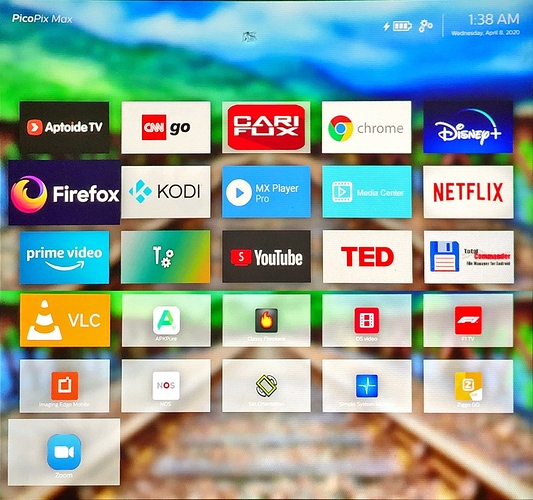Open the Aptoide TV app tile

(64, 127)
